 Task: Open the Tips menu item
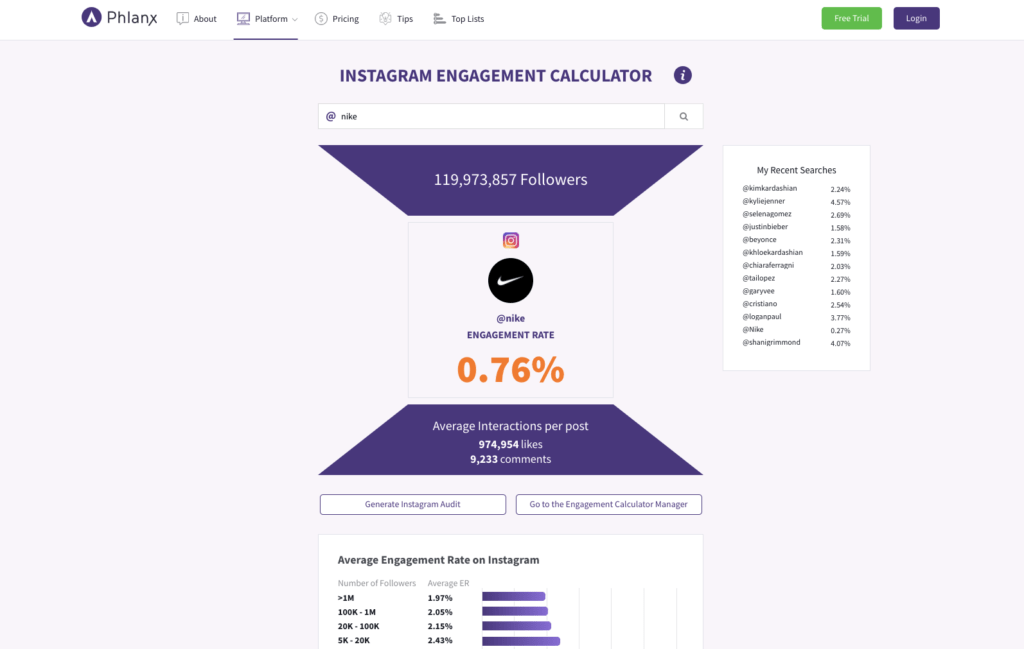[396, 18]
